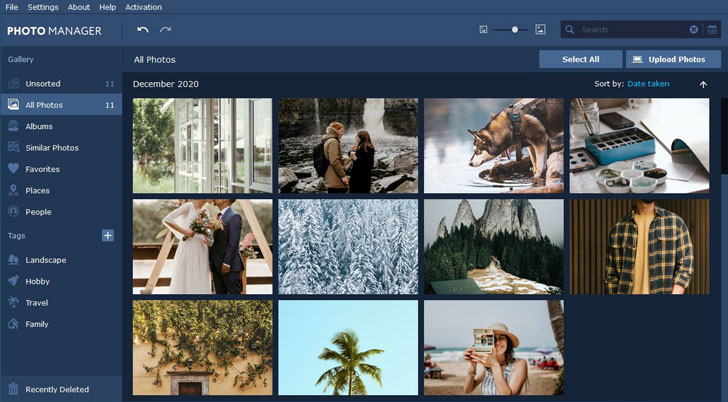Select the Hobby tag
The width and height of the screenshot is (728, 402).
(61, 281)
